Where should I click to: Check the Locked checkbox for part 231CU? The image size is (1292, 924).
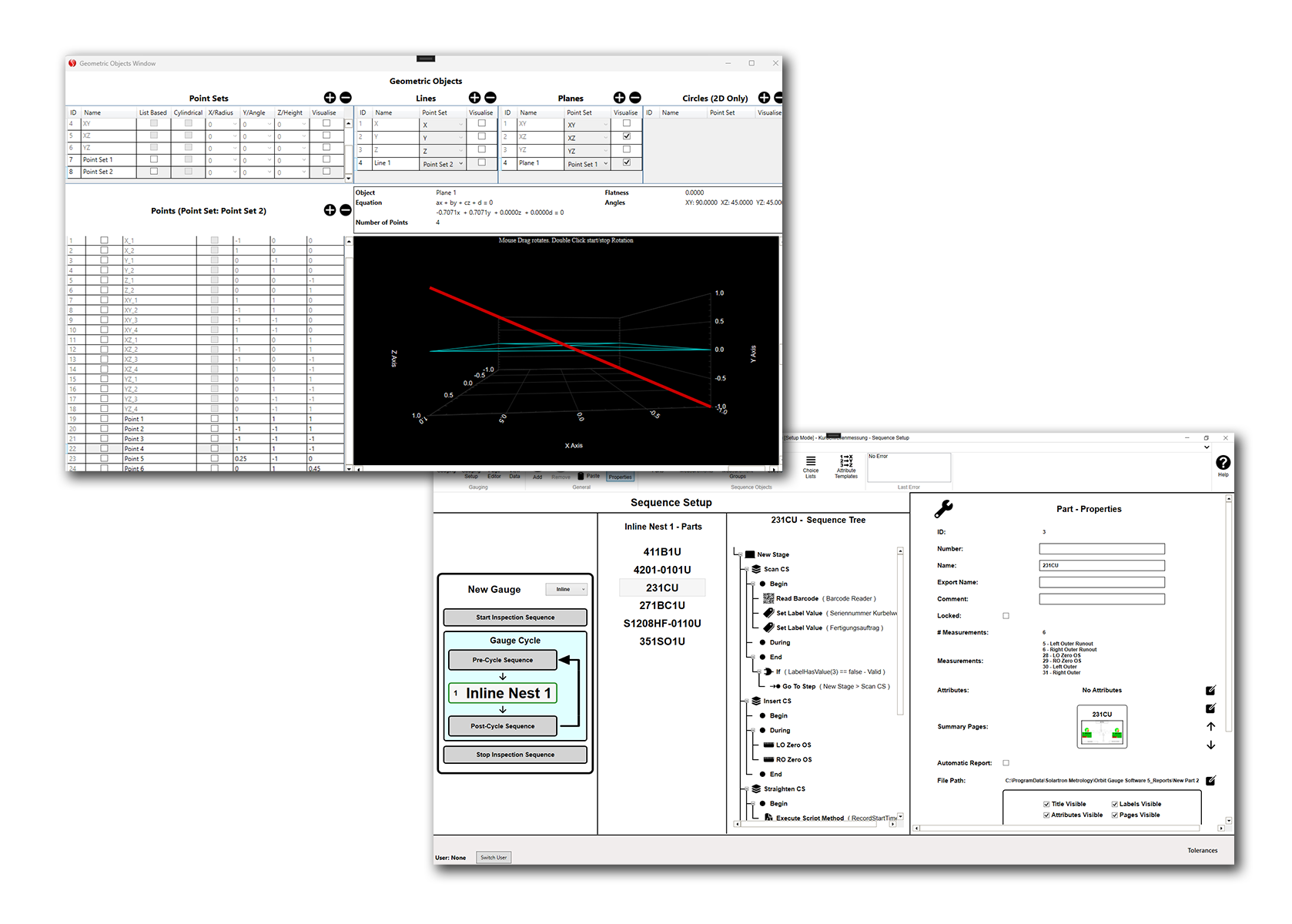click(1006, 615)
